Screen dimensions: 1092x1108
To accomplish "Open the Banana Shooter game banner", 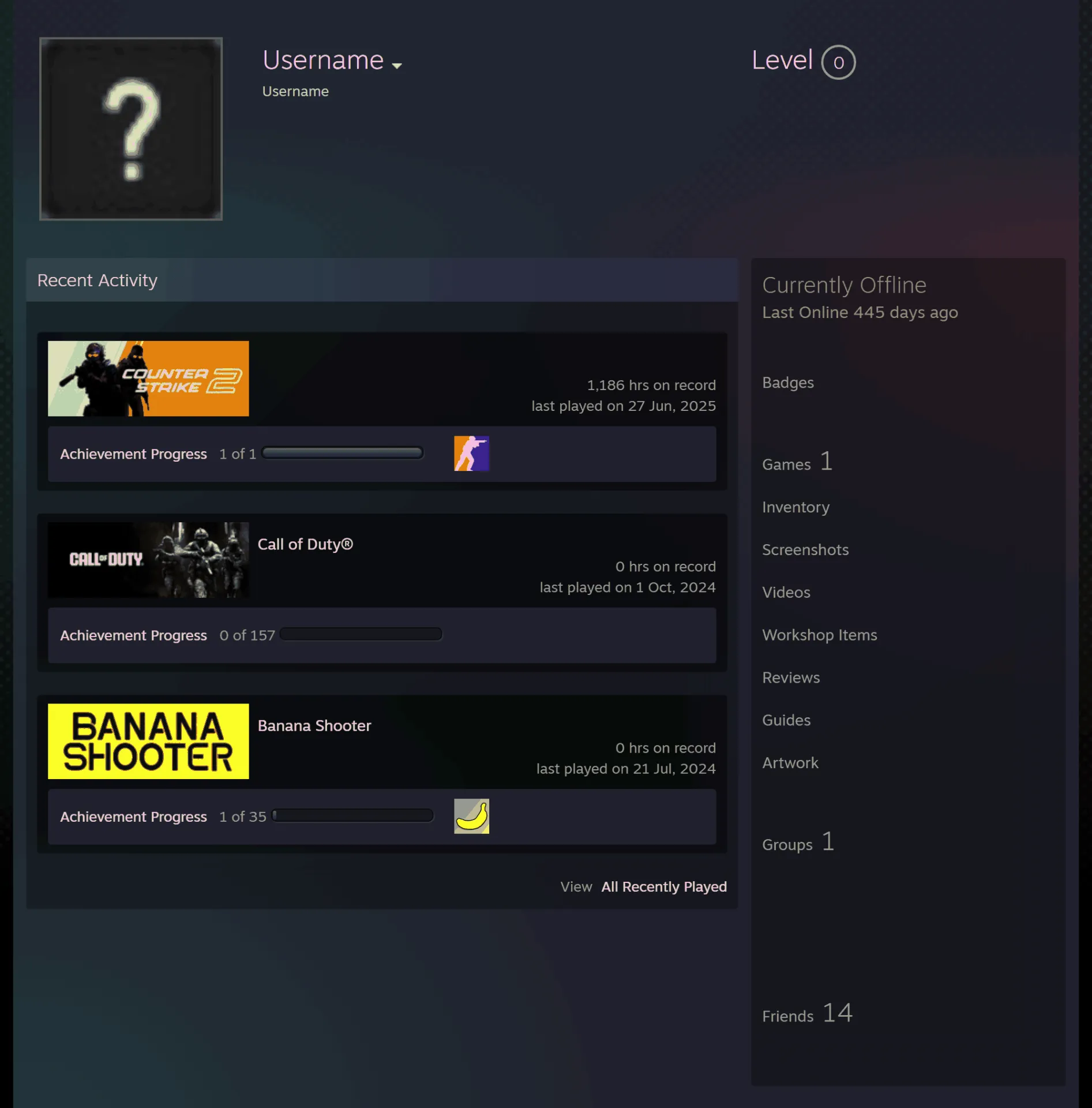I will click(148, 741).
